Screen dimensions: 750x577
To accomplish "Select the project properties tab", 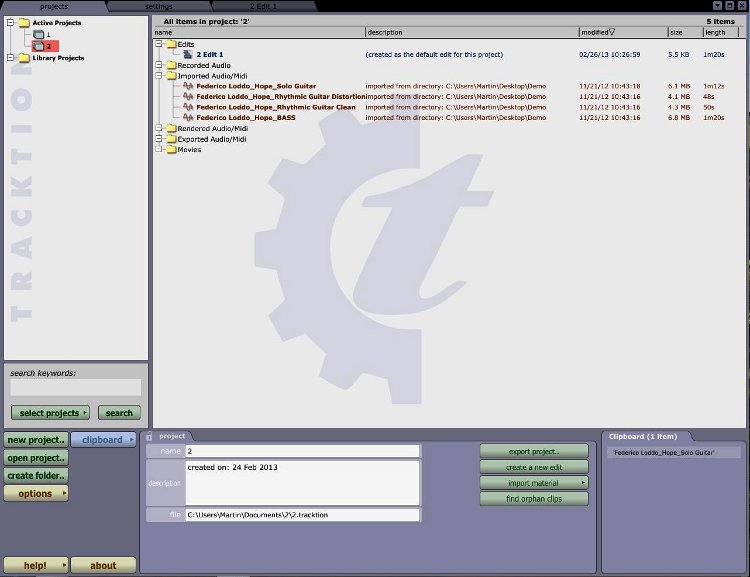I will (x=172, y=436).
